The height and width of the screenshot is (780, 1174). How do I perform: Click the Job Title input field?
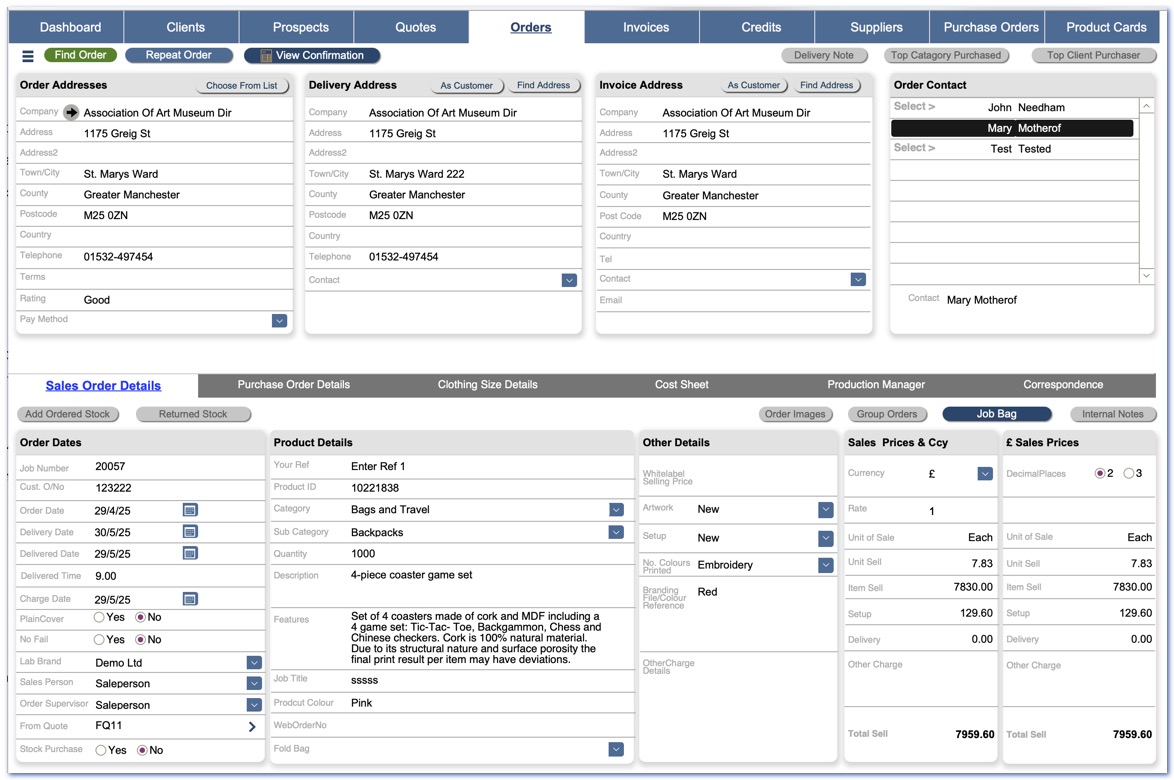490,680
